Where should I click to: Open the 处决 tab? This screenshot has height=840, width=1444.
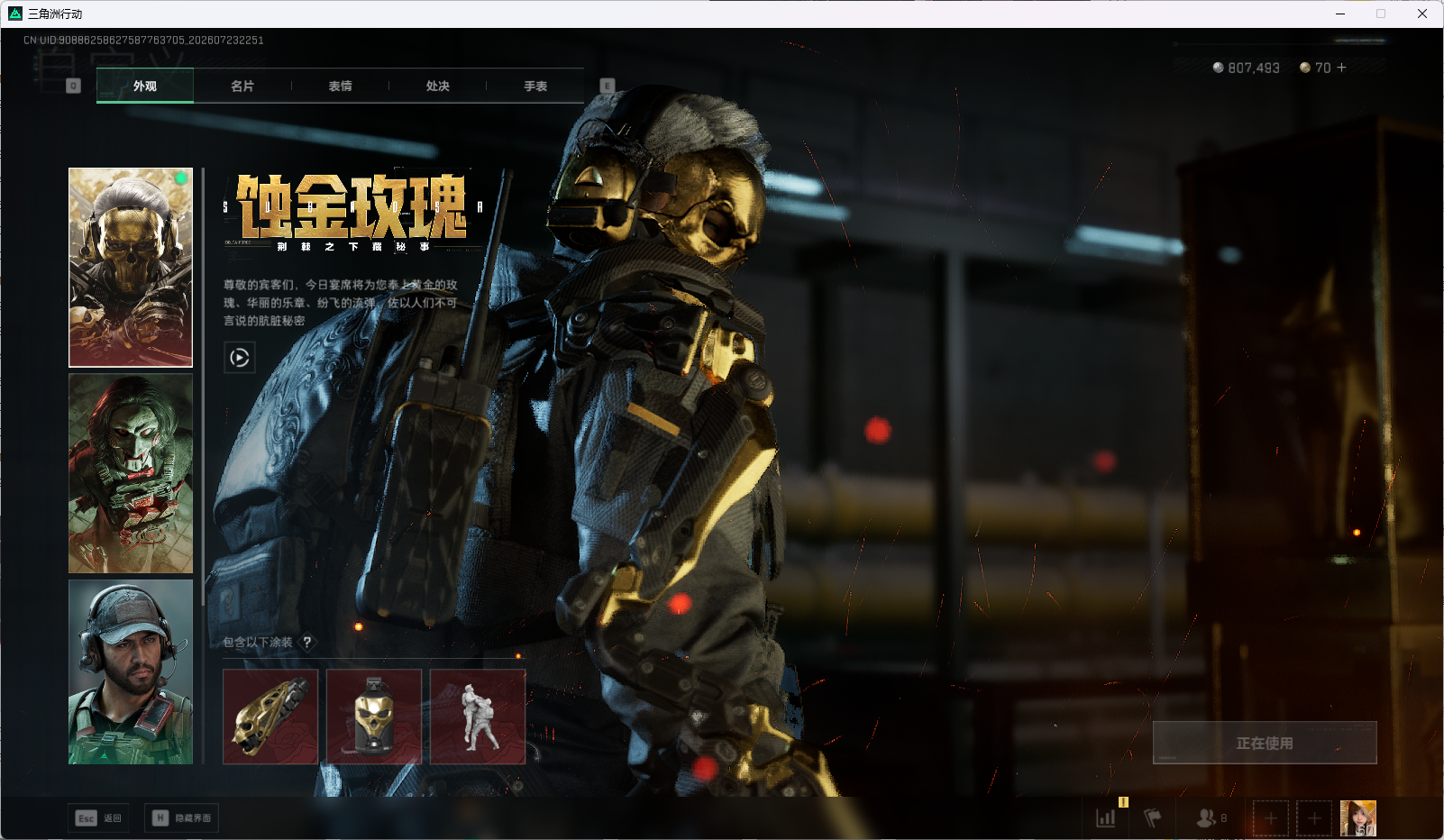(x=437, y=86)
